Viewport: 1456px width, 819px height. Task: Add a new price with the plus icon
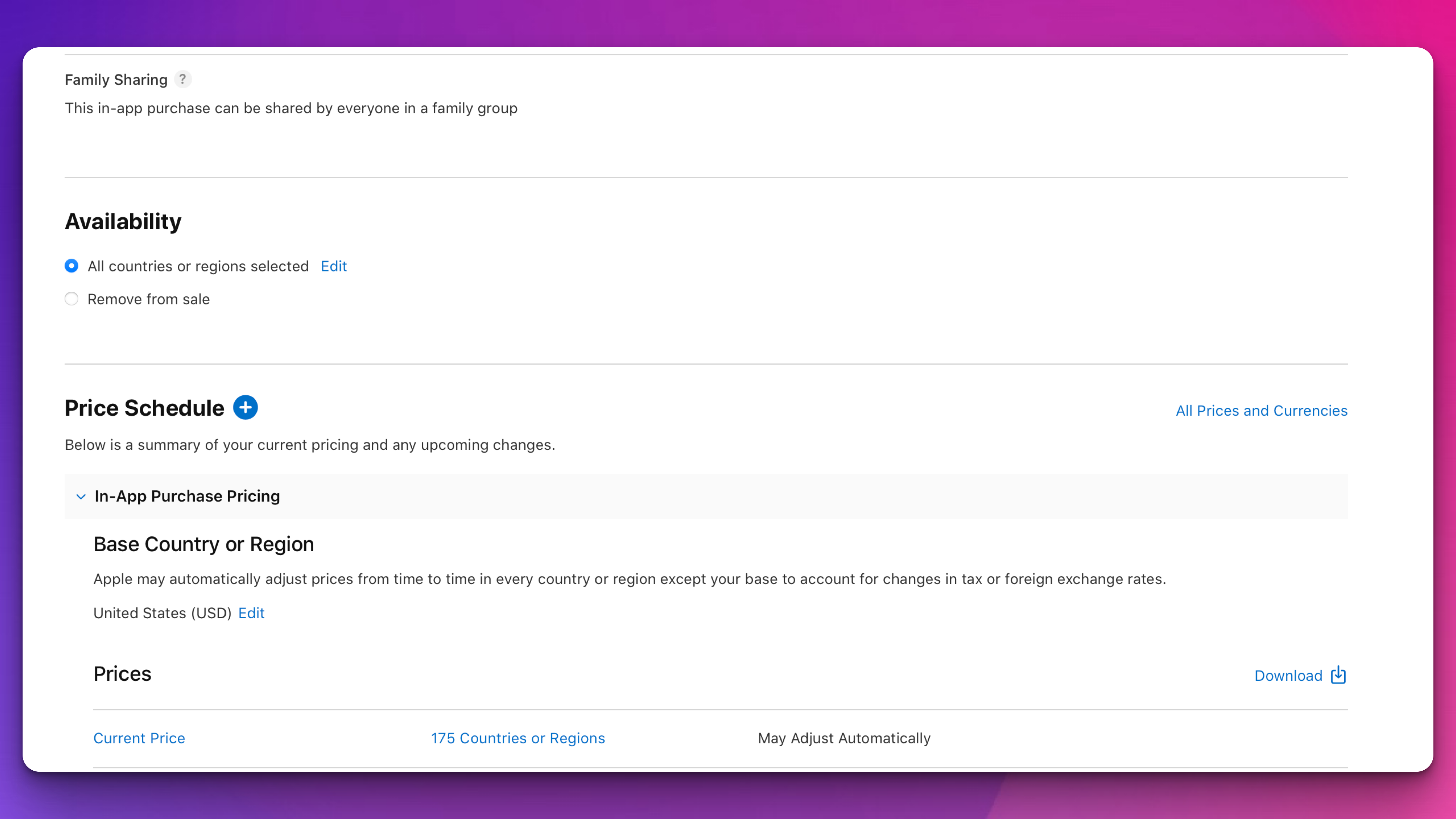point(245,407)
